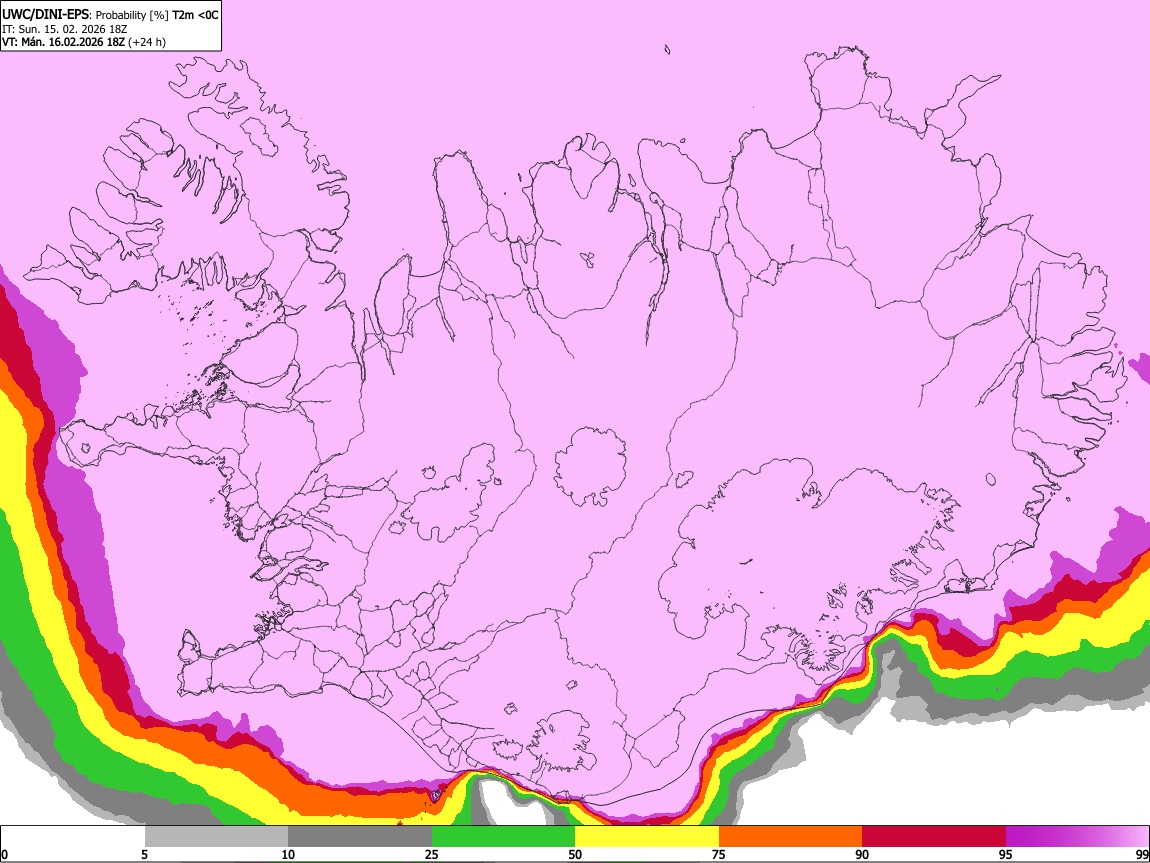The width and height of the screenshot is (1150, 863).
Task: Click the red 90-95 legend swatch
Action: coord(934,835)
